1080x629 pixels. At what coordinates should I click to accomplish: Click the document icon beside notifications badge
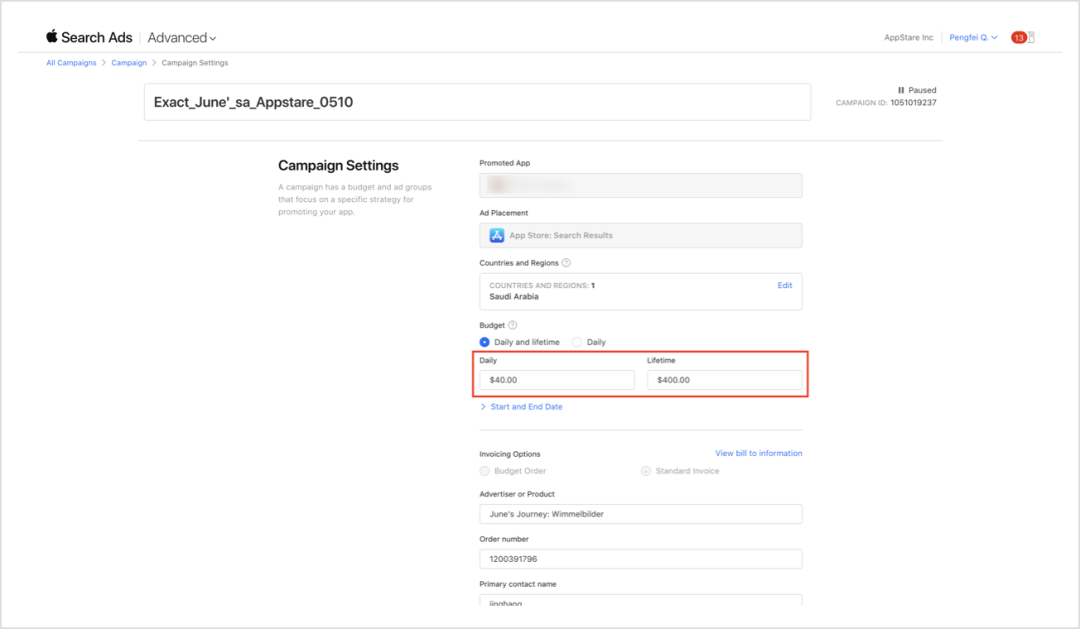pos(1031,38)
